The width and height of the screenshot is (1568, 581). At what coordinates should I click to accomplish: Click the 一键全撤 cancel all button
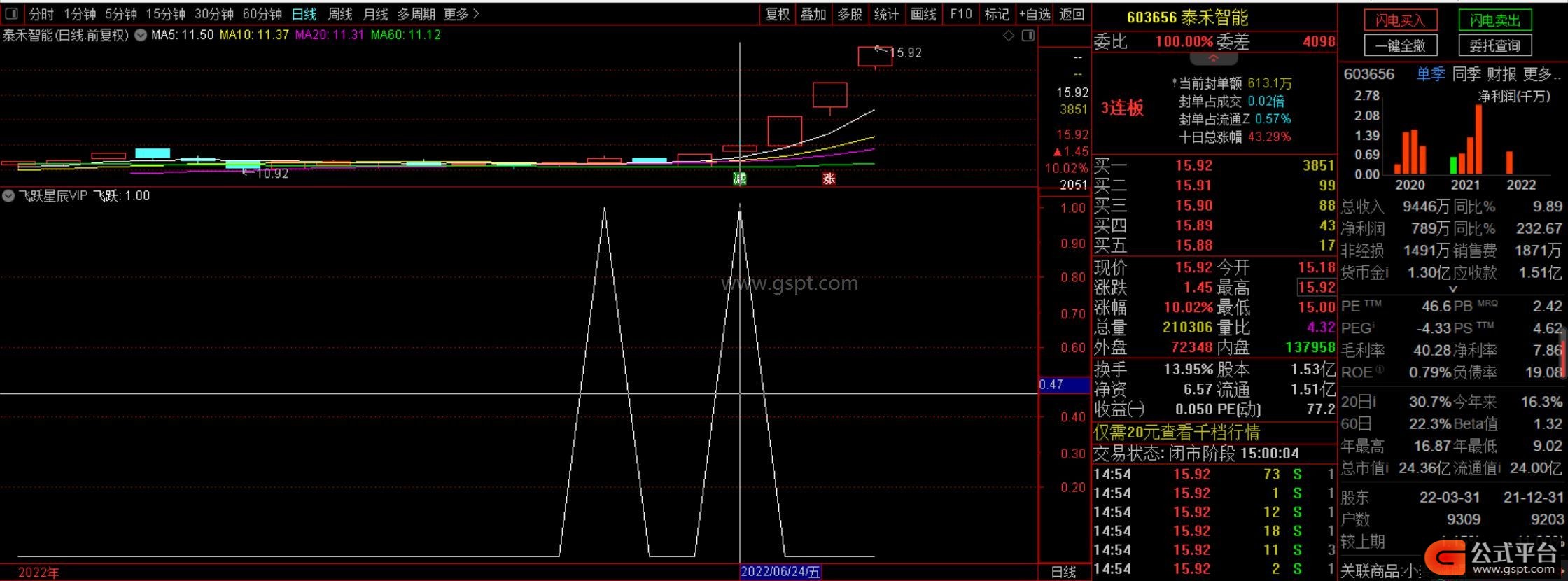click(x=1400, y=45)
